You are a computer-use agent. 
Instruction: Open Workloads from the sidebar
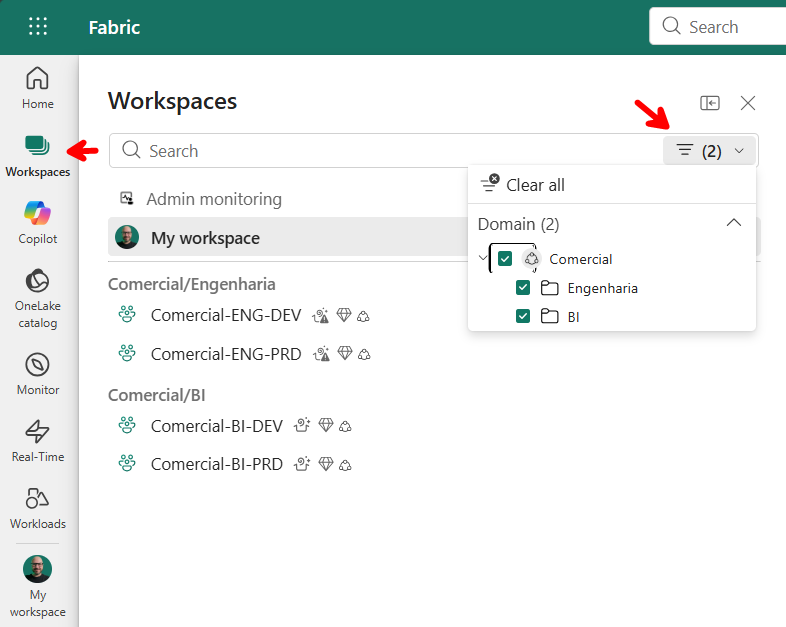38,507
